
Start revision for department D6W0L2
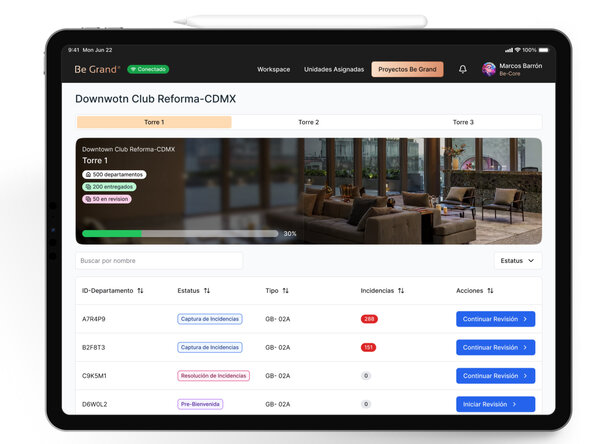(495, 405)
